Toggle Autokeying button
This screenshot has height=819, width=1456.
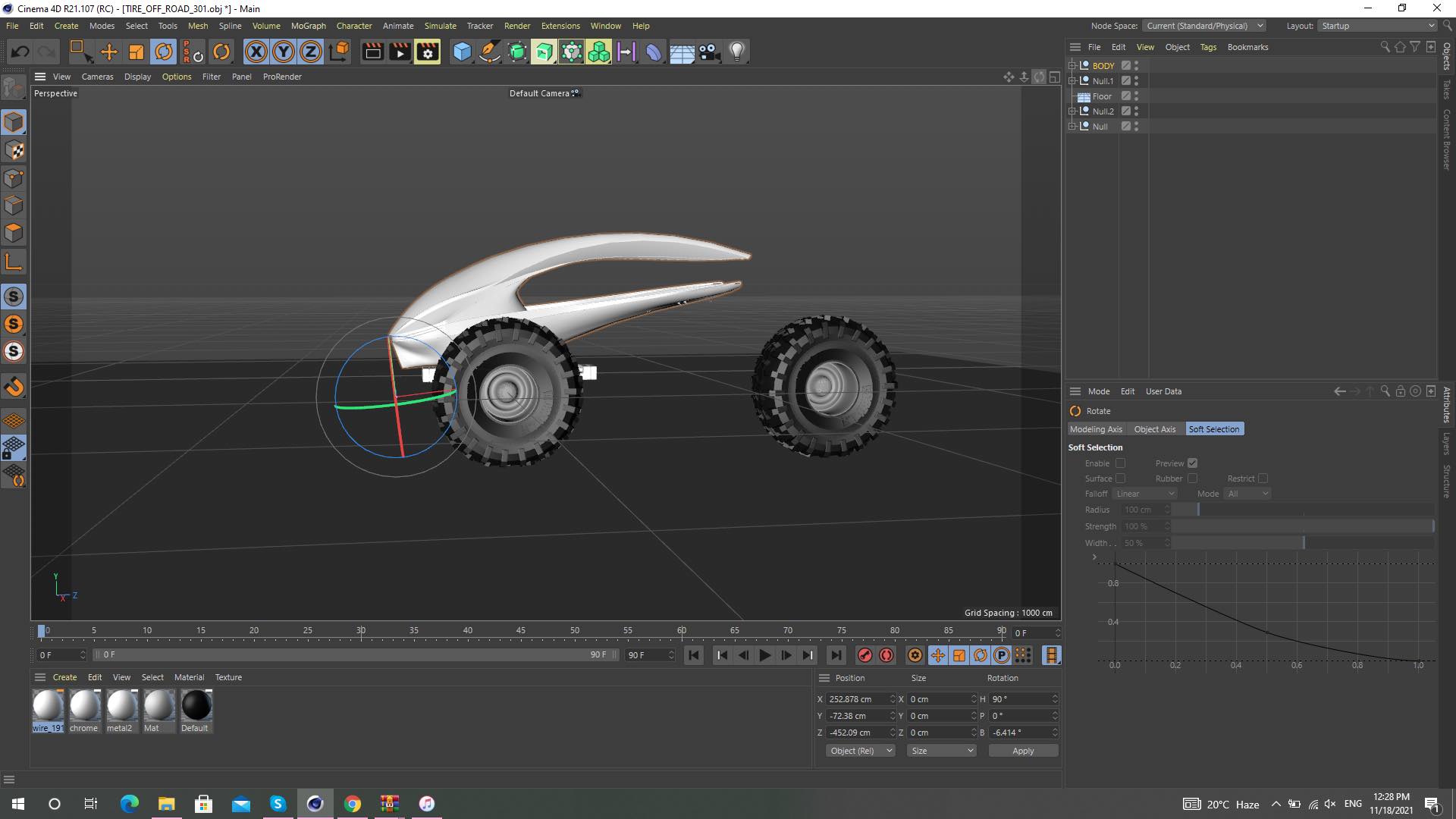click(x=886, y=655)
